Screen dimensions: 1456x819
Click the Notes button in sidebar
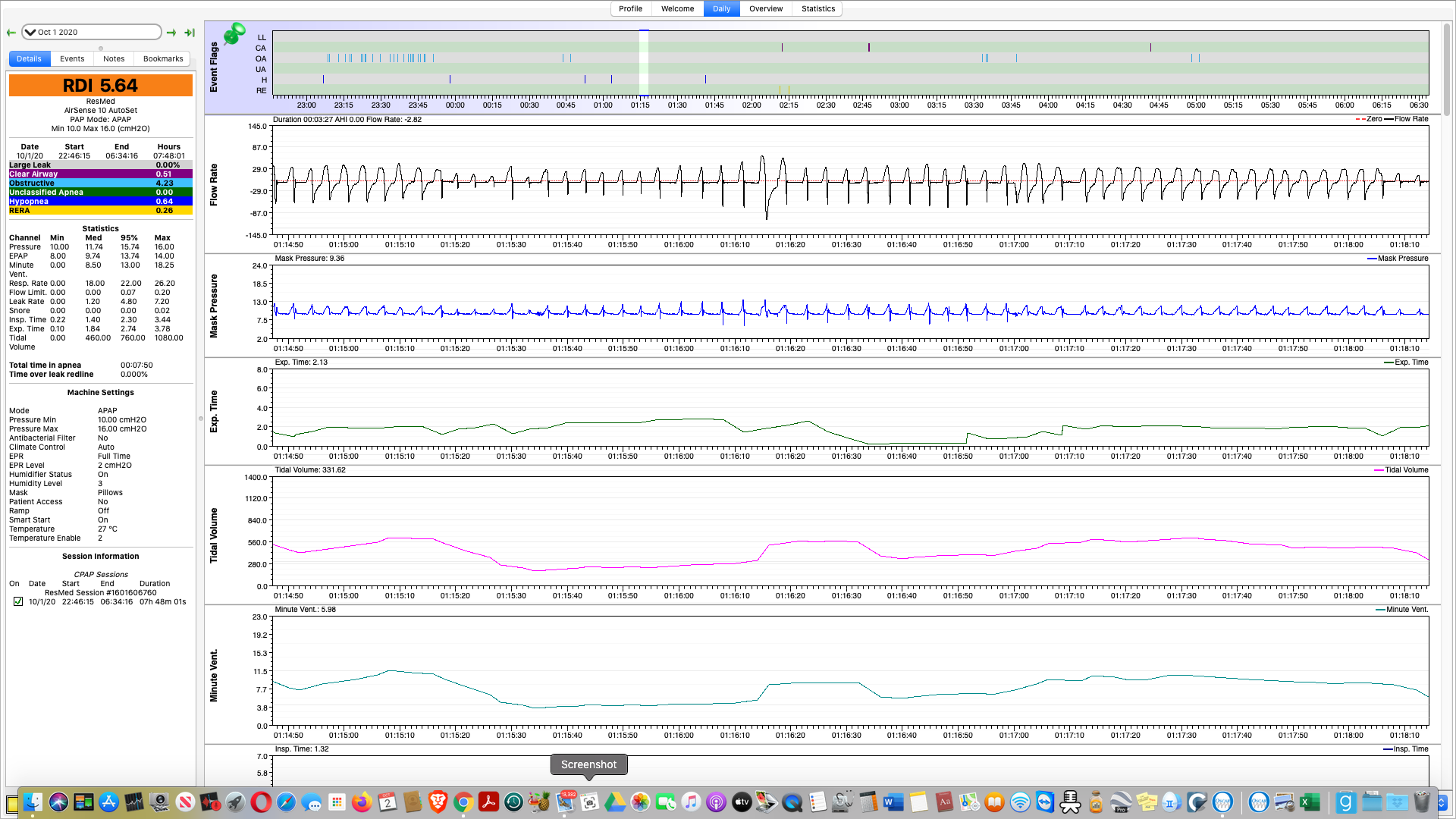pos(113,58)
